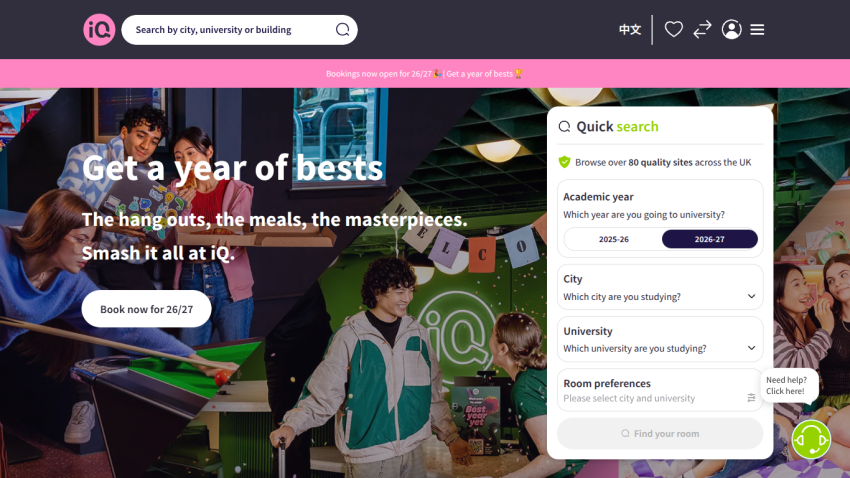This screenshot has width=850, height=478.
Task: Open live chat headset icon
Action: 811,440
